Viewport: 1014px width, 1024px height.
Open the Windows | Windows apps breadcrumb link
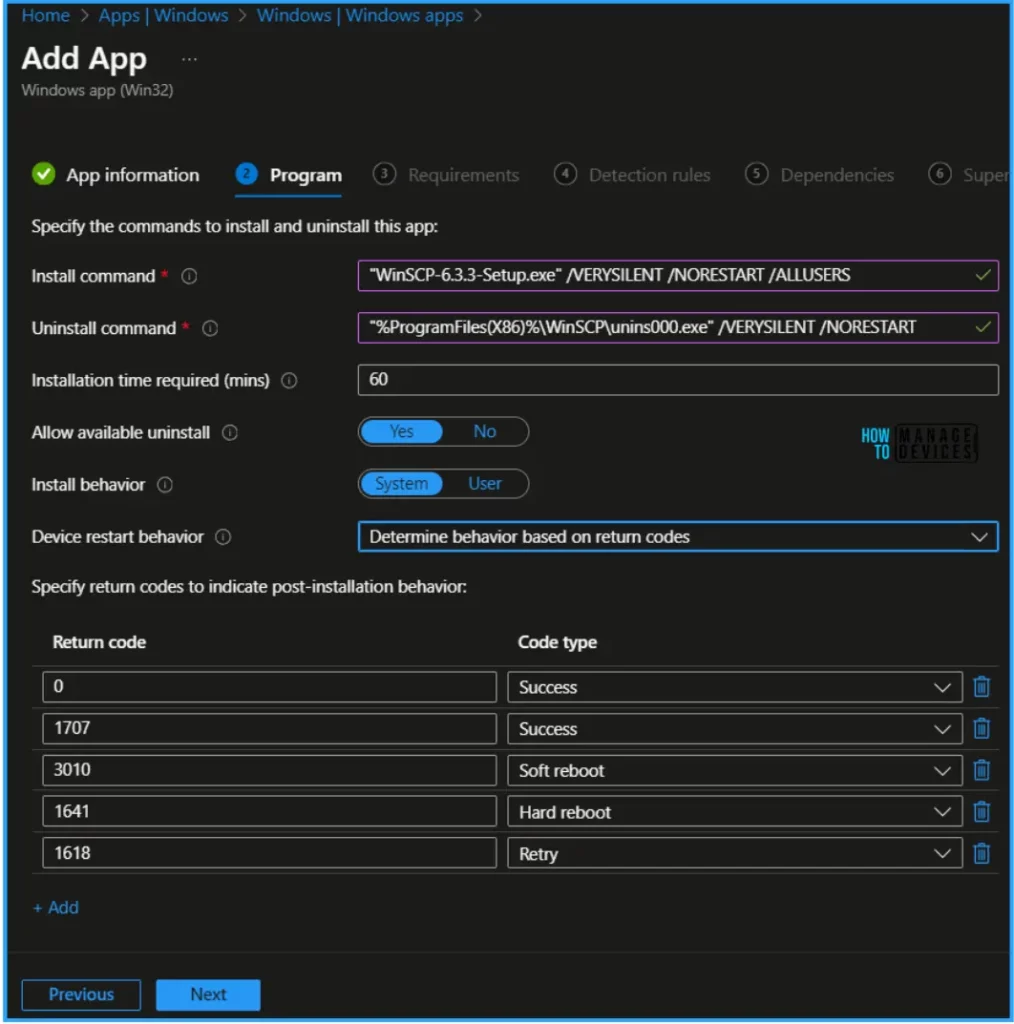click(360, 15)
